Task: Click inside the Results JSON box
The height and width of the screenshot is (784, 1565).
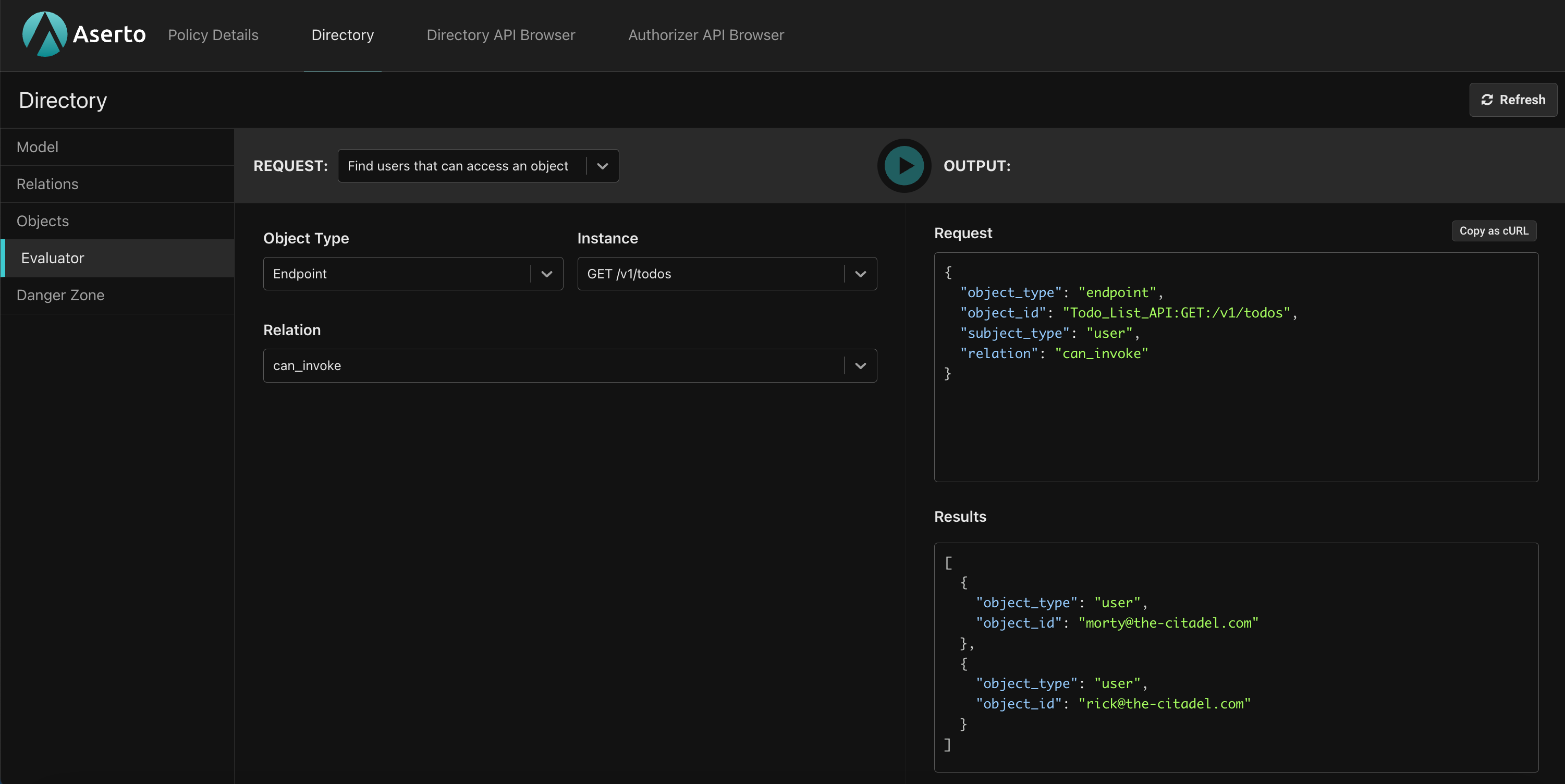Action: click(x=1236, y=658)
